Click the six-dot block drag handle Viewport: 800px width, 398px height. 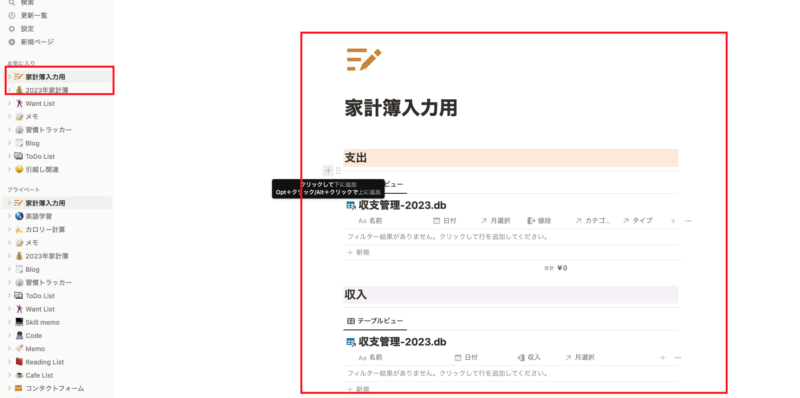point(338,170)
